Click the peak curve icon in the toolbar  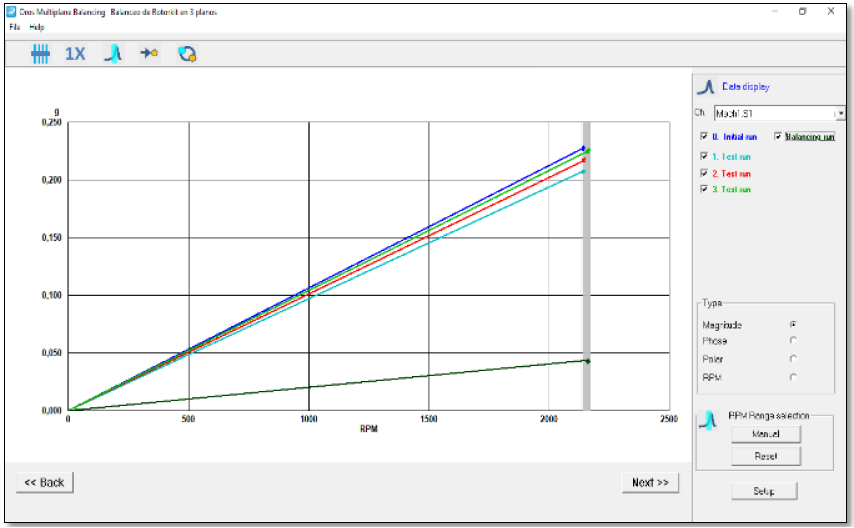point(113,54)
